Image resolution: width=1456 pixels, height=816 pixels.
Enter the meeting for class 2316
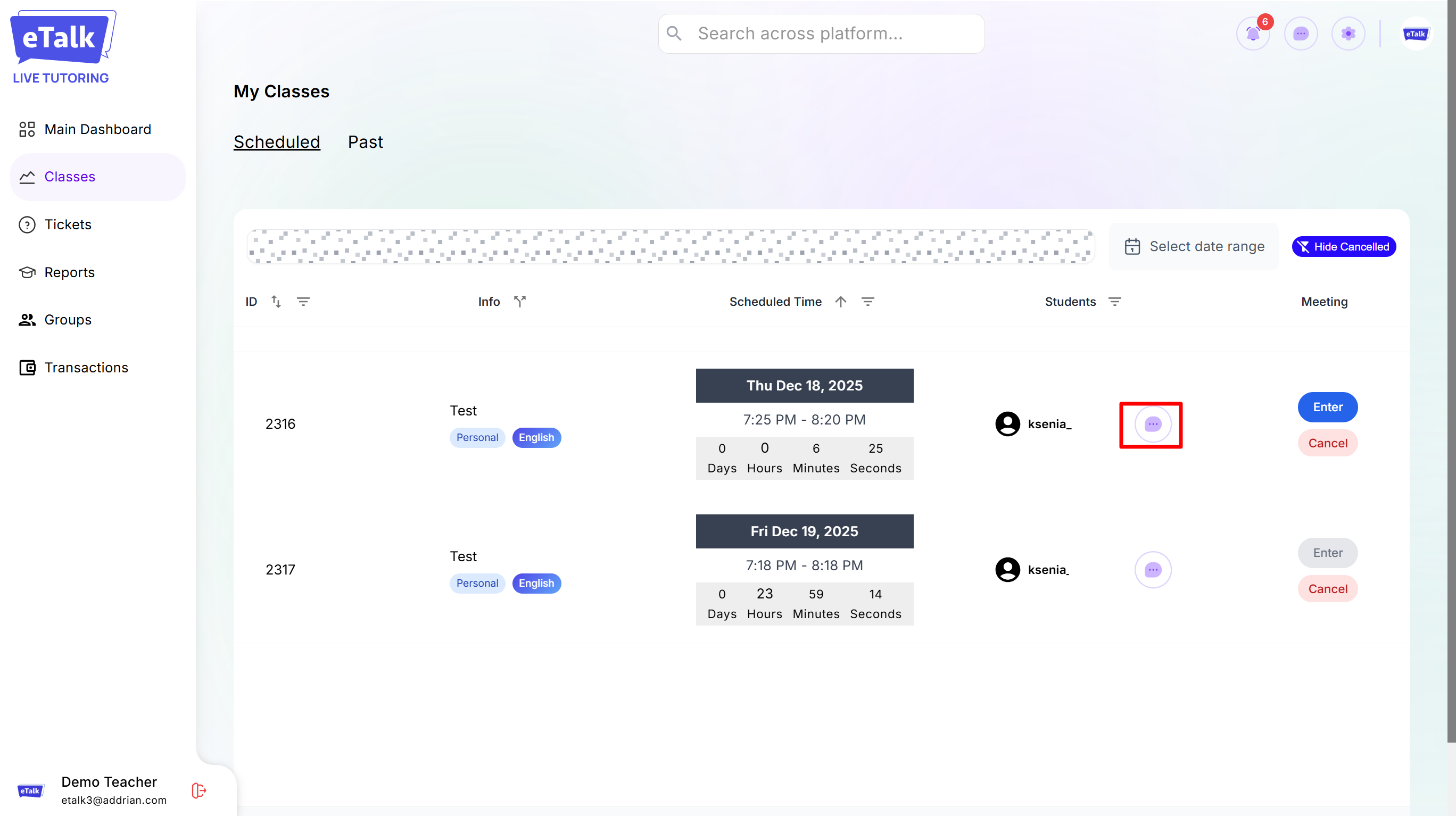1327,407
